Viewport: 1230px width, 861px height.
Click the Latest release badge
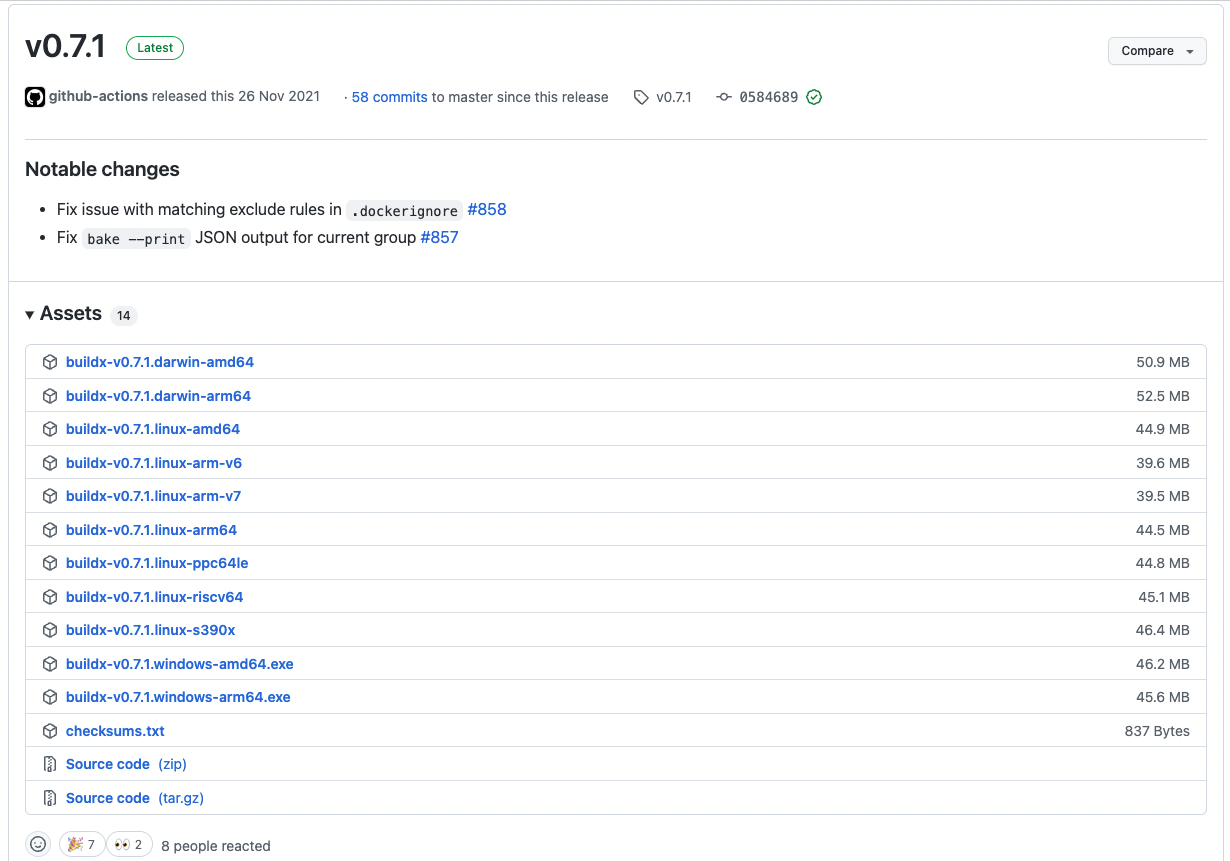(x=155, y=48)
